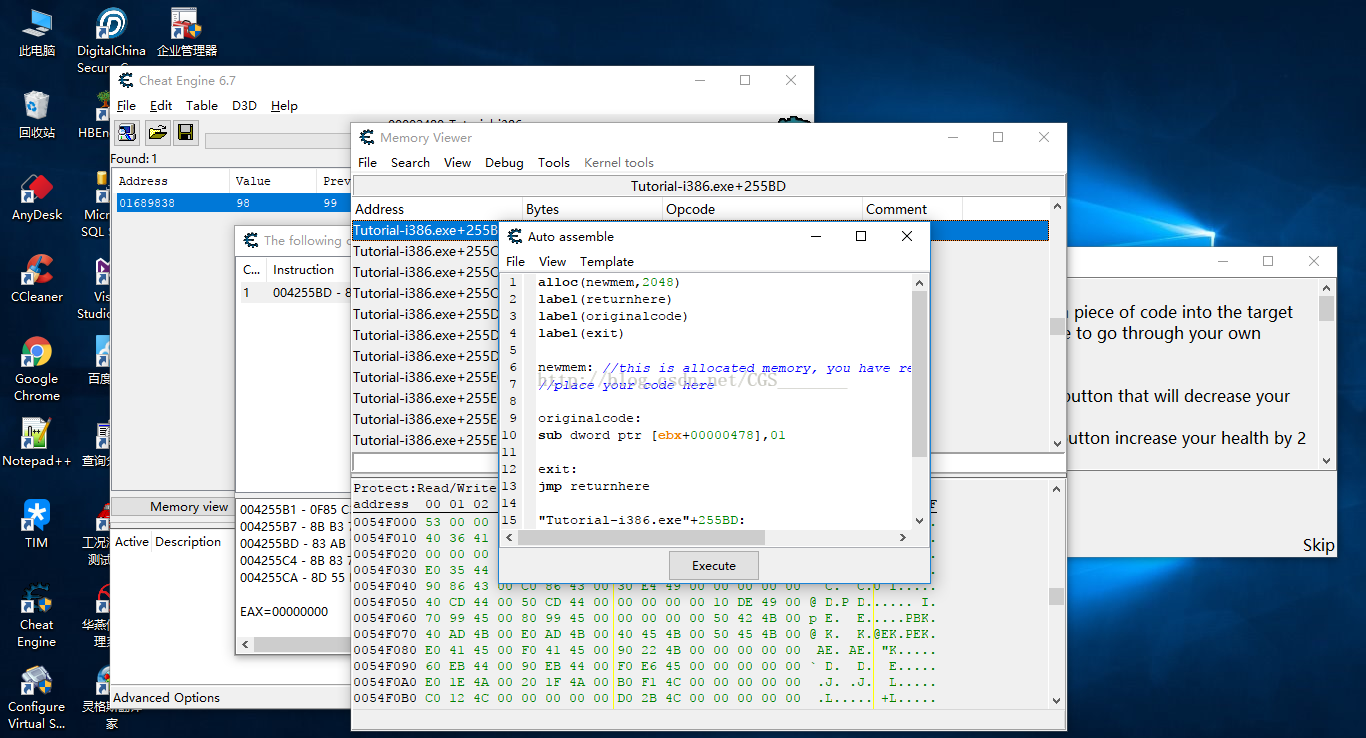Click Advanced Options at the bottom
This screenshot has width=1366, height=738.
coord(167,697)
